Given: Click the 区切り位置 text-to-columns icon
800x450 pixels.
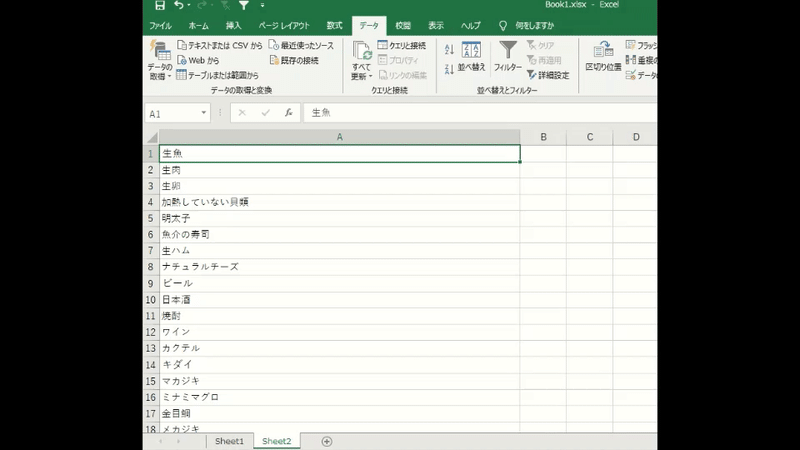Looking at the screenshot, I should (x=603, y=56).
